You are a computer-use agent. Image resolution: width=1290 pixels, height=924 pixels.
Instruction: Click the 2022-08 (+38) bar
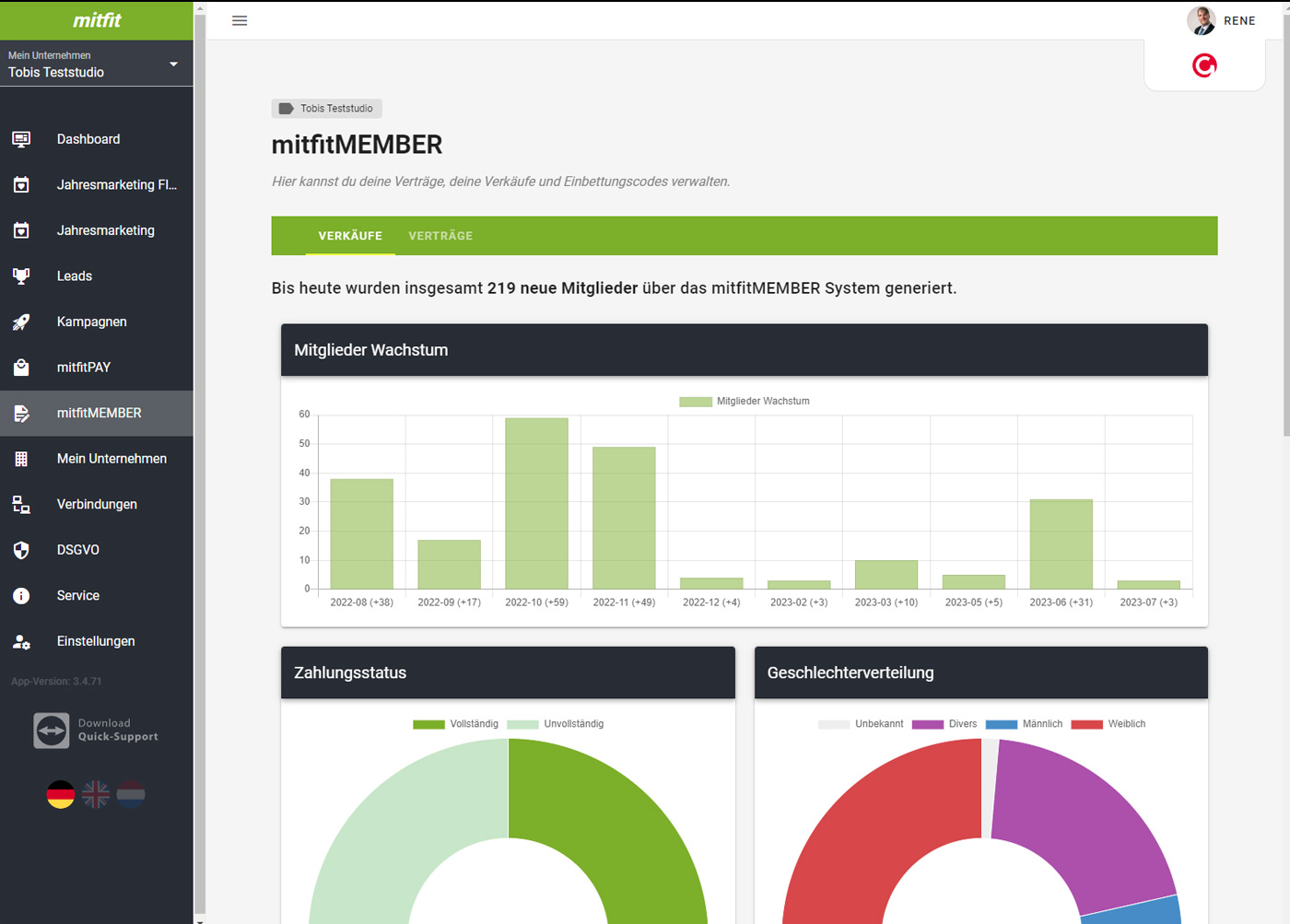(362, 533)
